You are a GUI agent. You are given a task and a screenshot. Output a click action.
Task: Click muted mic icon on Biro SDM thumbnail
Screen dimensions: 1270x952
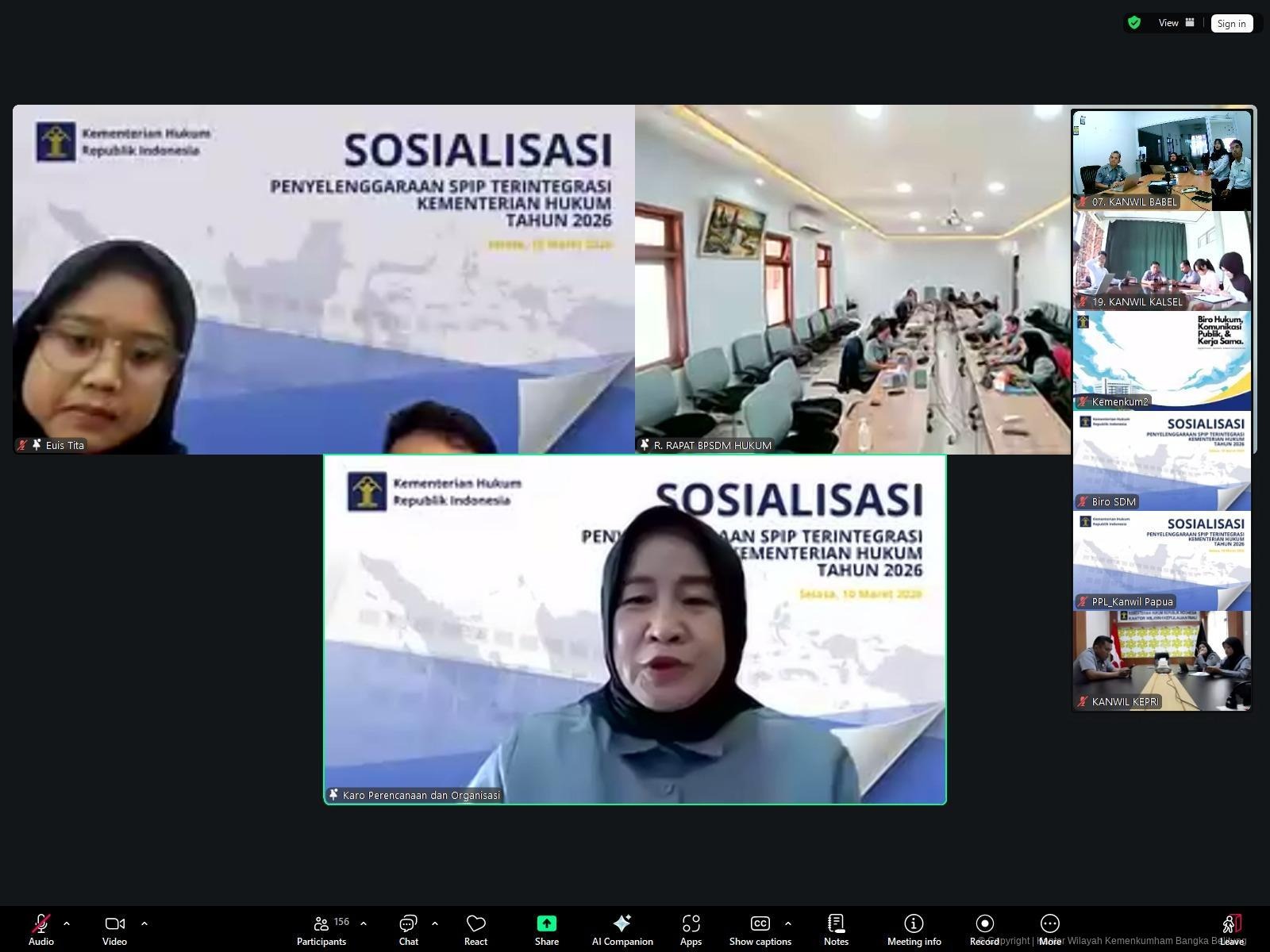point(1083,501)
